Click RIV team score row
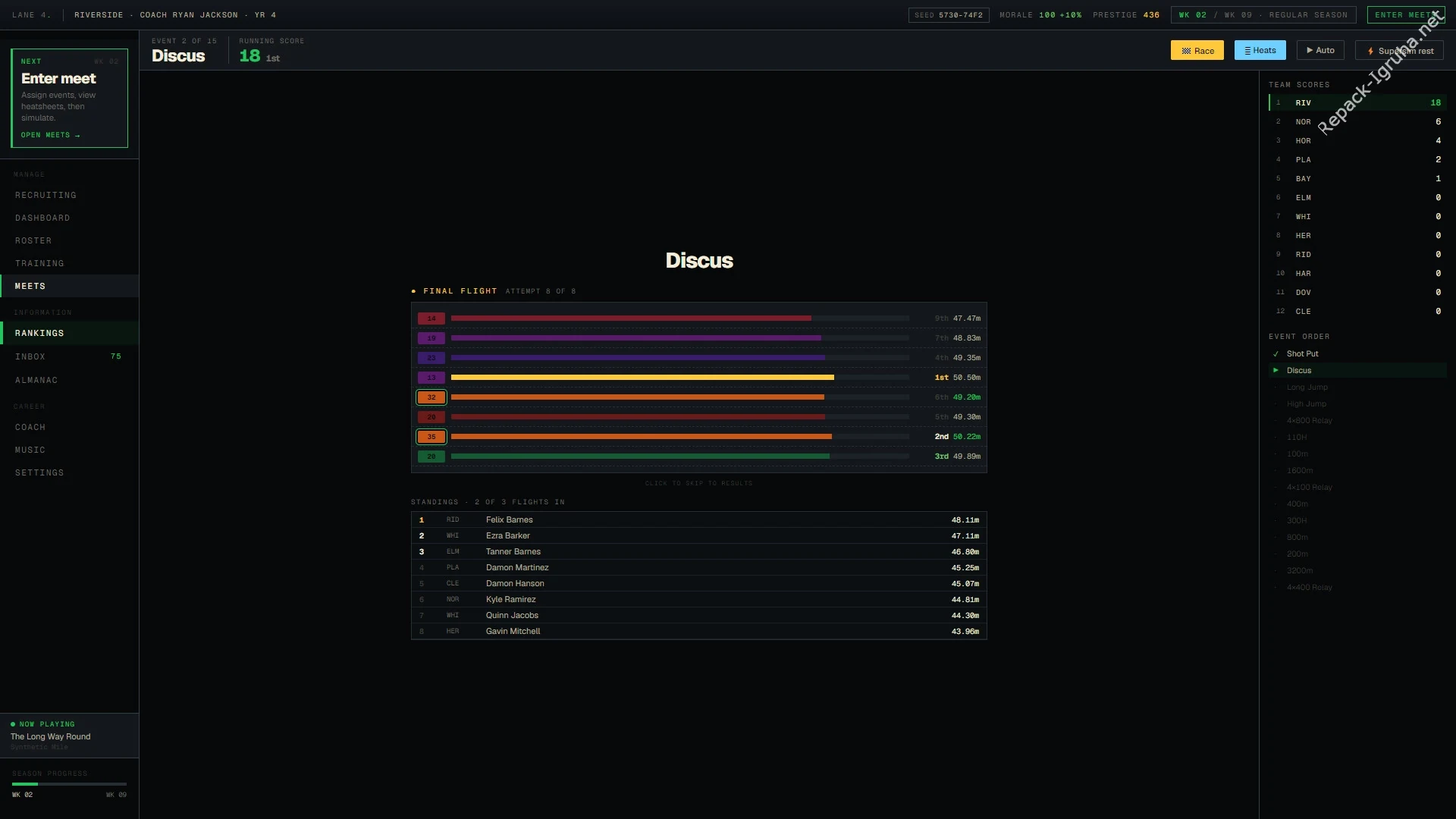The height and width of the screenshot is (819, 1456). pos(1357,103)
